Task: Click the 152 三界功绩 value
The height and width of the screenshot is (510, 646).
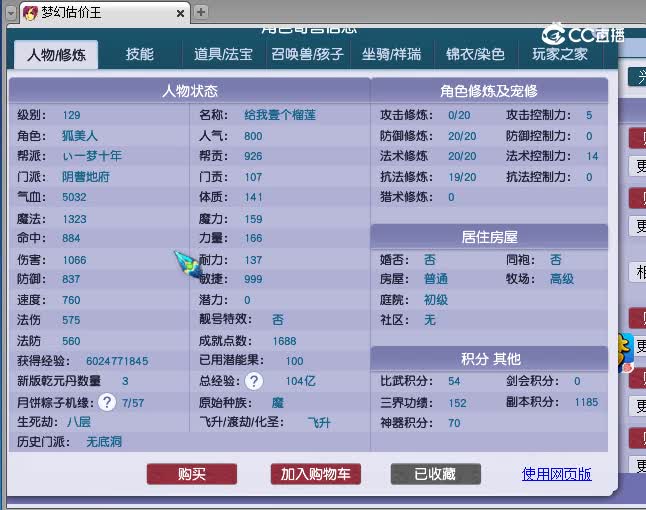Action: click(457, 403)
